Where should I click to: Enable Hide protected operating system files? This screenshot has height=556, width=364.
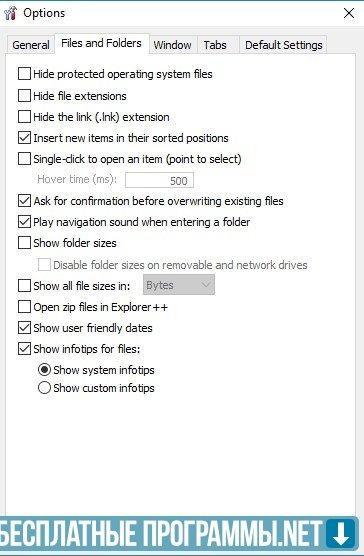click(24, 74)
